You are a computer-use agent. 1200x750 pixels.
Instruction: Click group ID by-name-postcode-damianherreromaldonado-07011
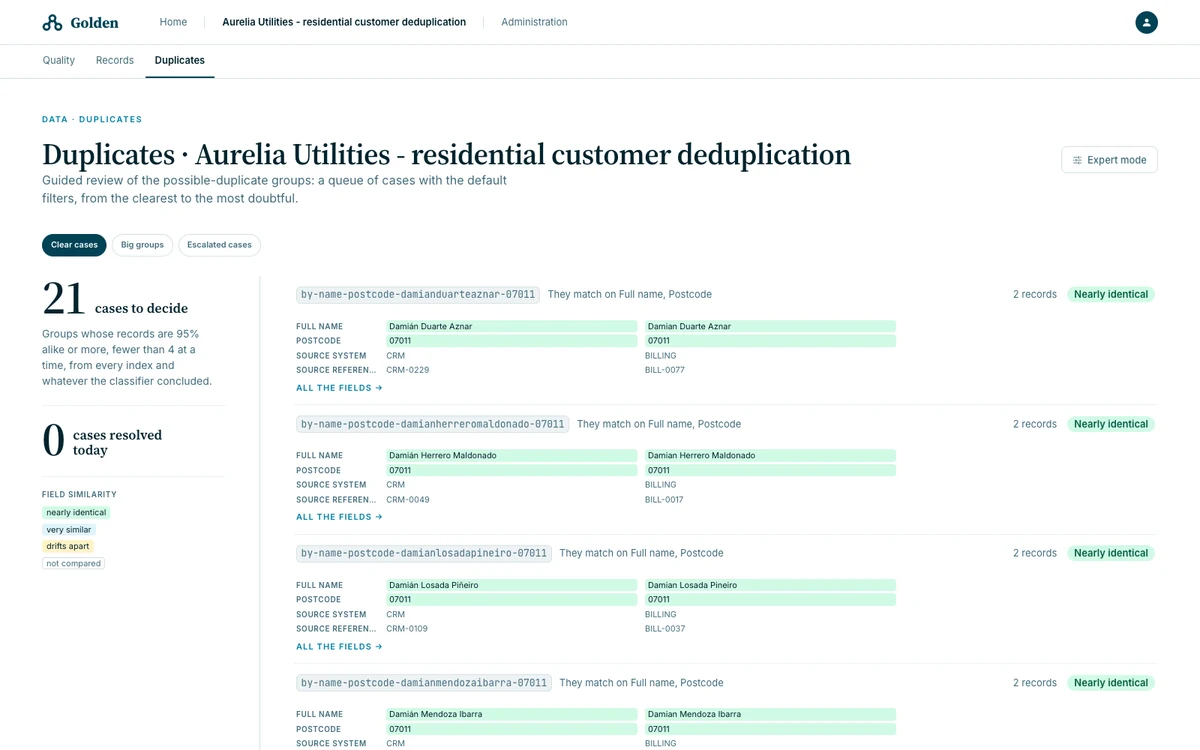[433, 424]
